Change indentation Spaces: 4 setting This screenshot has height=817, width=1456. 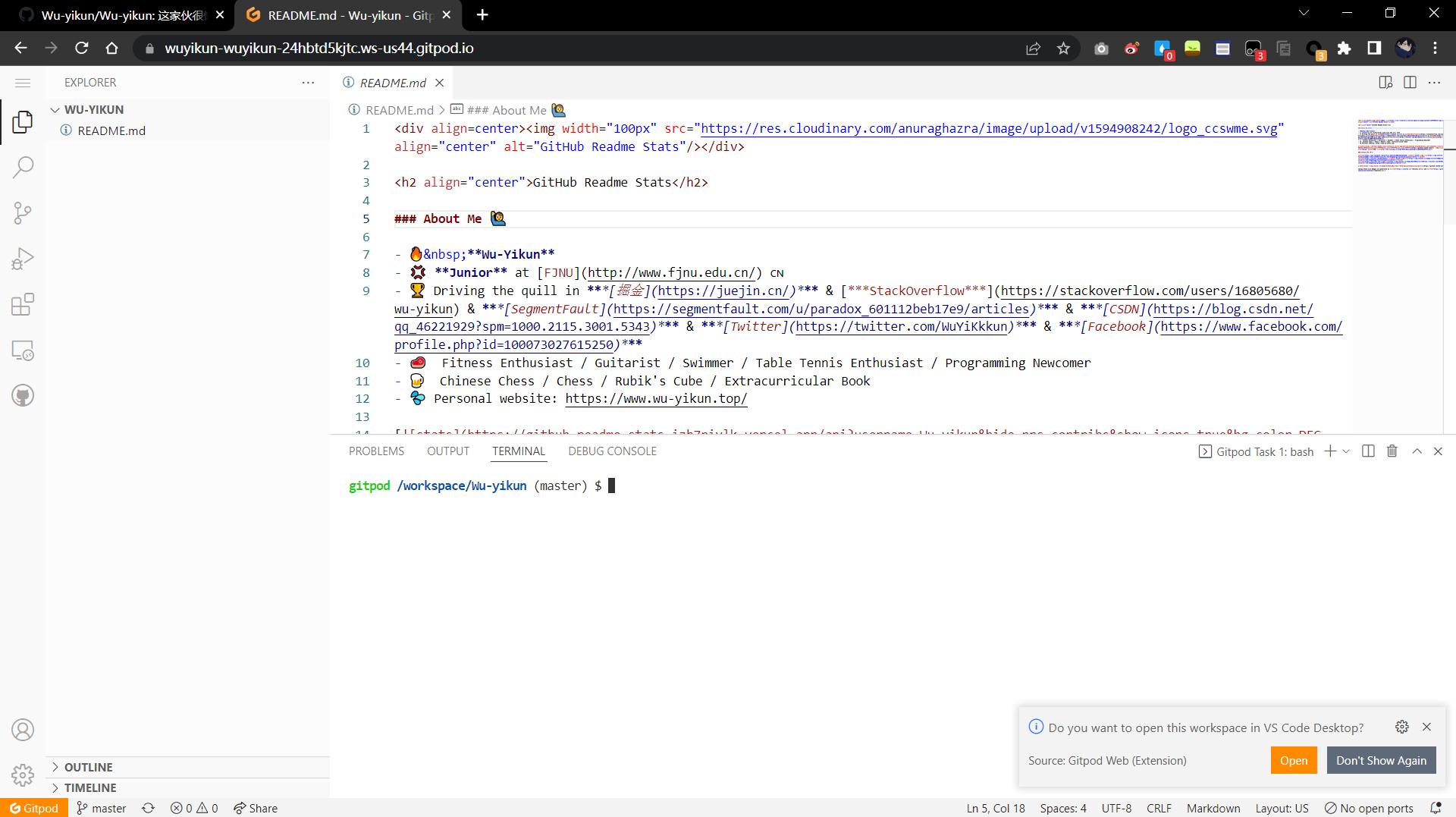(x=1063, y=808)
